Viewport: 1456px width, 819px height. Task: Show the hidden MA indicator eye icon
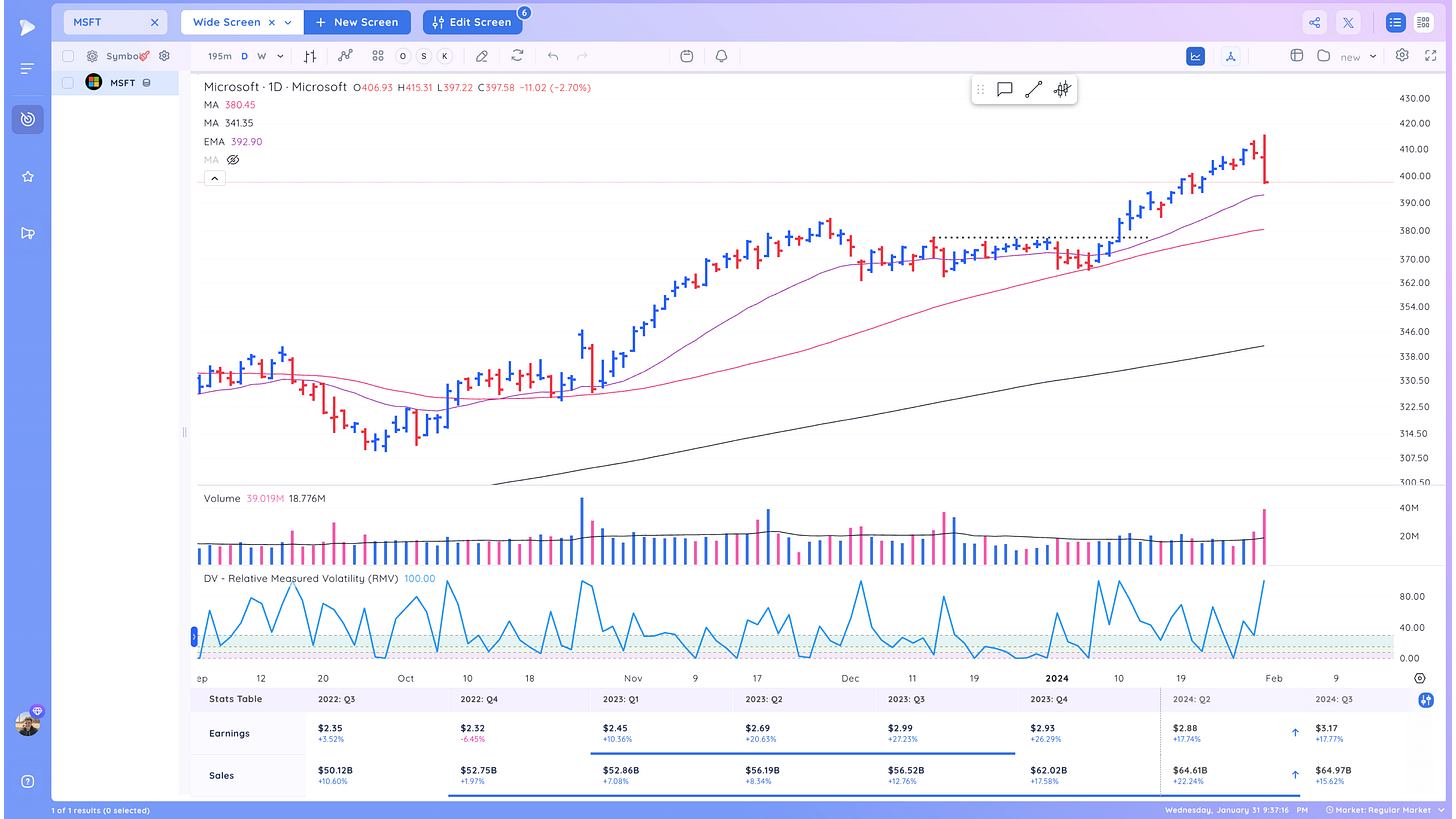233,160
